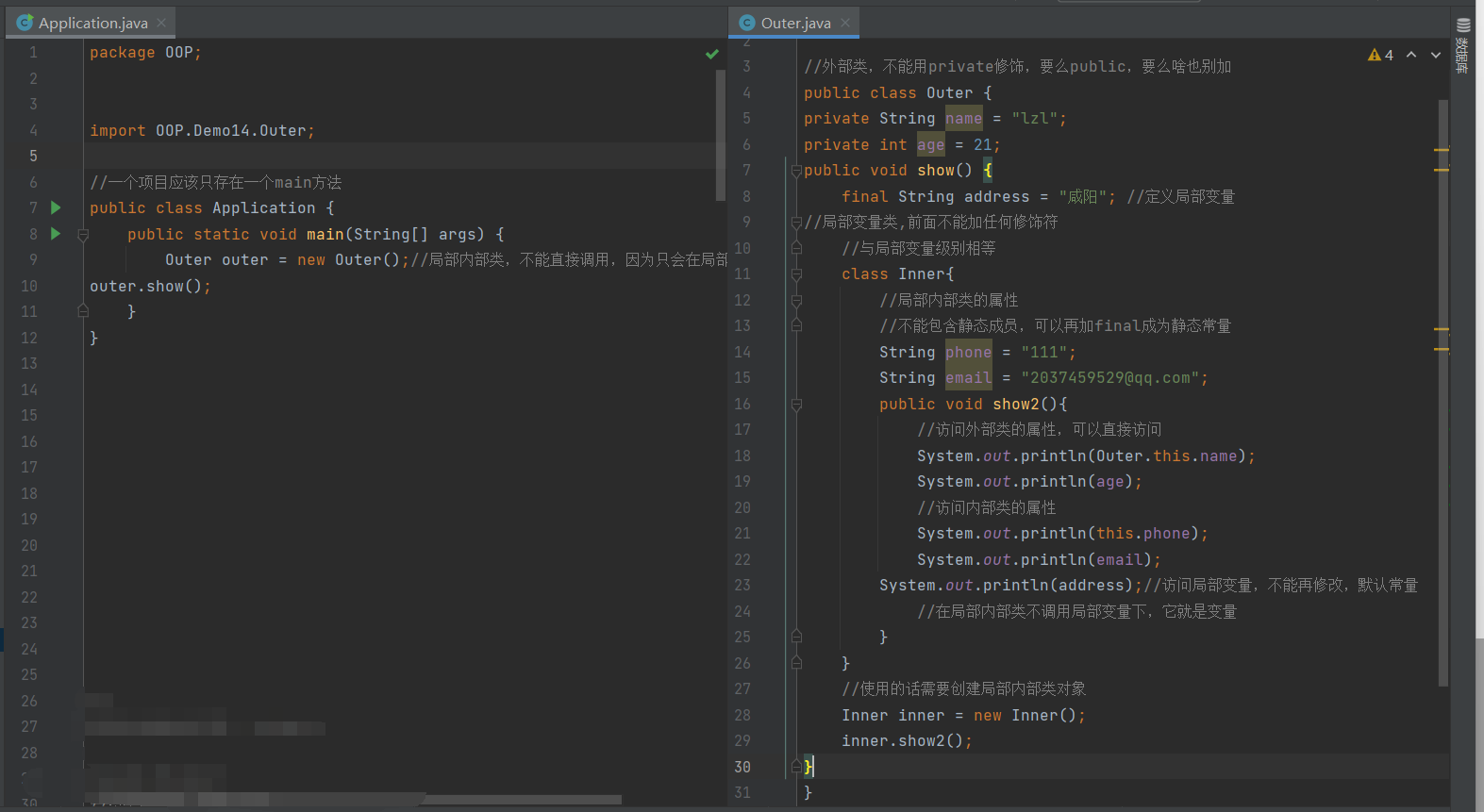Click the 'outer.show();' call
Screen dimensions: 1484x812
[x=150, y=286]
